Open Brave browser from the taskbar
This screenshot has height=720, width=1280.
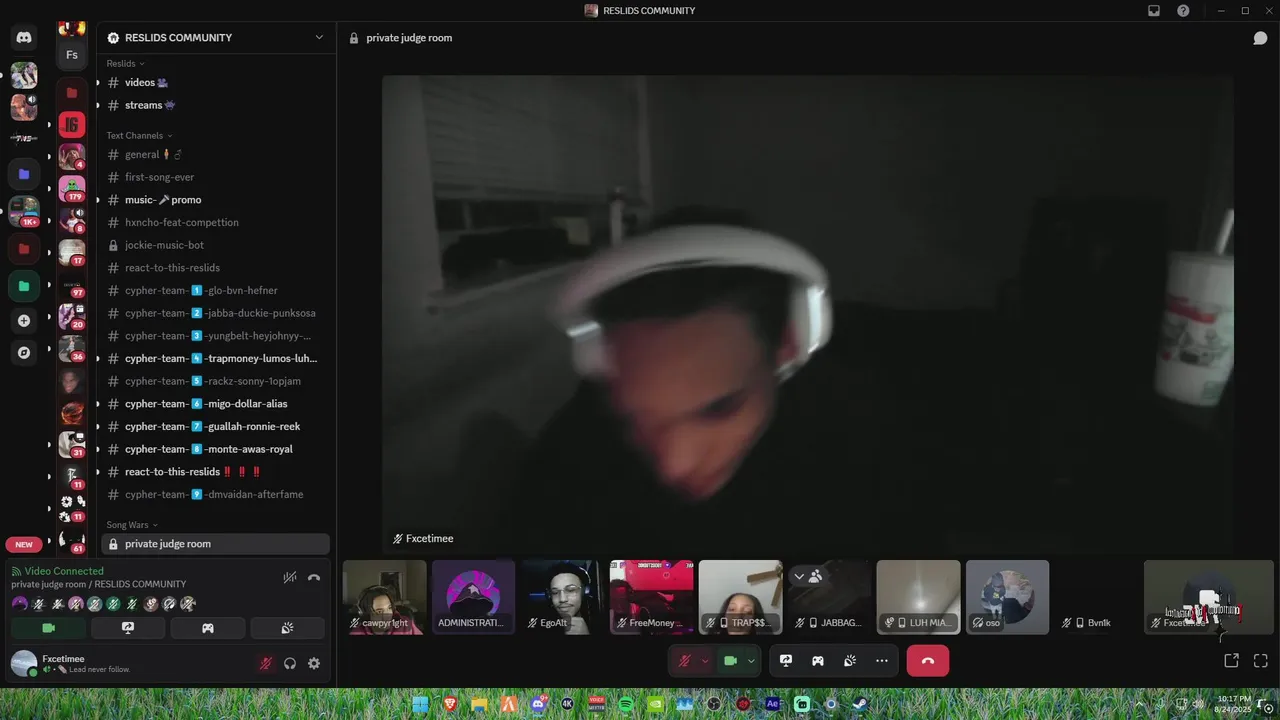pyautogui.click(x=450, y=704)
